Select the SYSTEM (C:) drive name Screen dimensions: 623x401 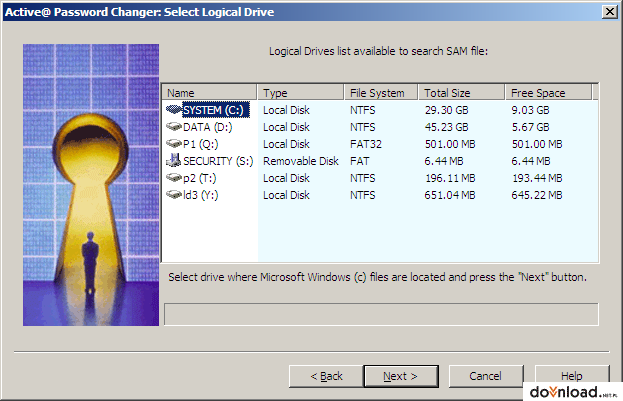coord(216,110)
